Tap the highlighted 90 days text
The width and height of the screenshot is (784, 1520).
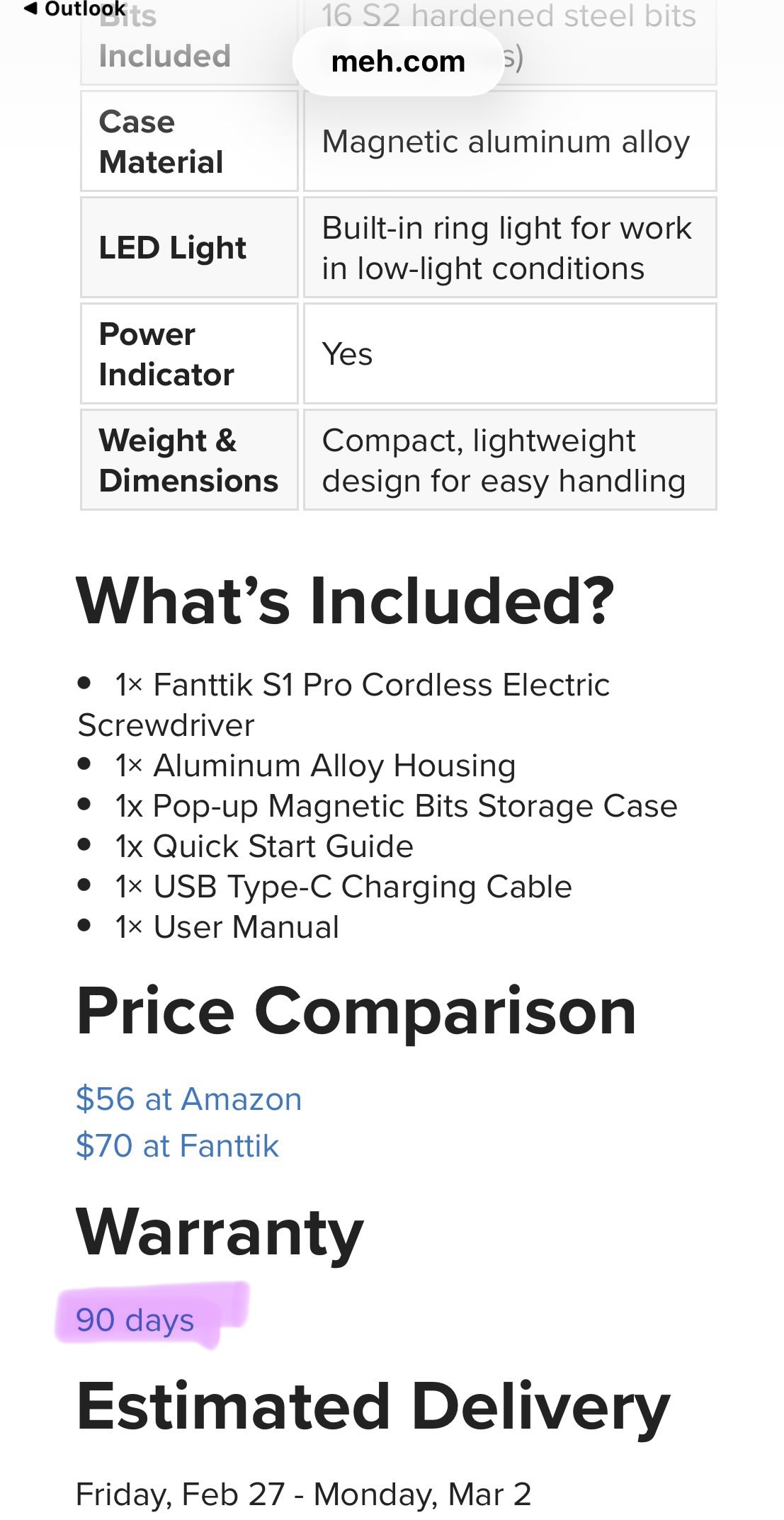pyautogui.click(x=135, y=1320)
